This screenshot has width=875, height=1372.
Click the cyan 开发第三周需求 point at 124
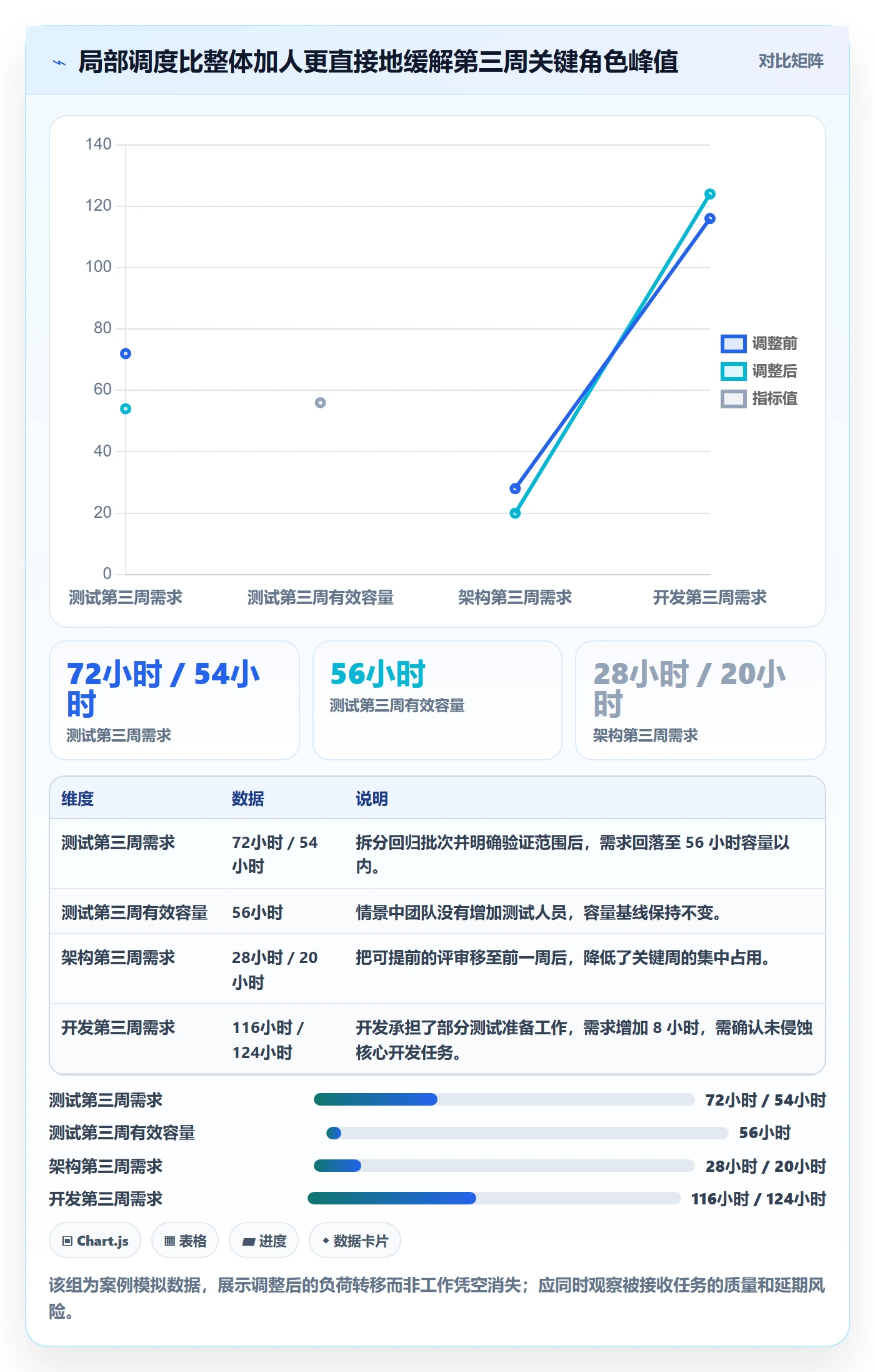[709, 194]
